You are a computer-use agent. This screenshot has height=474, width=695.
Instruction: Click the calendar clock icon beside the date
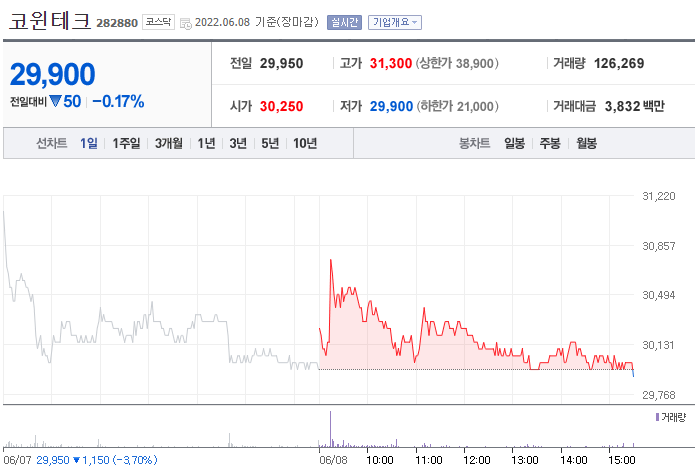pyautogui.click(x=186, y=24)
